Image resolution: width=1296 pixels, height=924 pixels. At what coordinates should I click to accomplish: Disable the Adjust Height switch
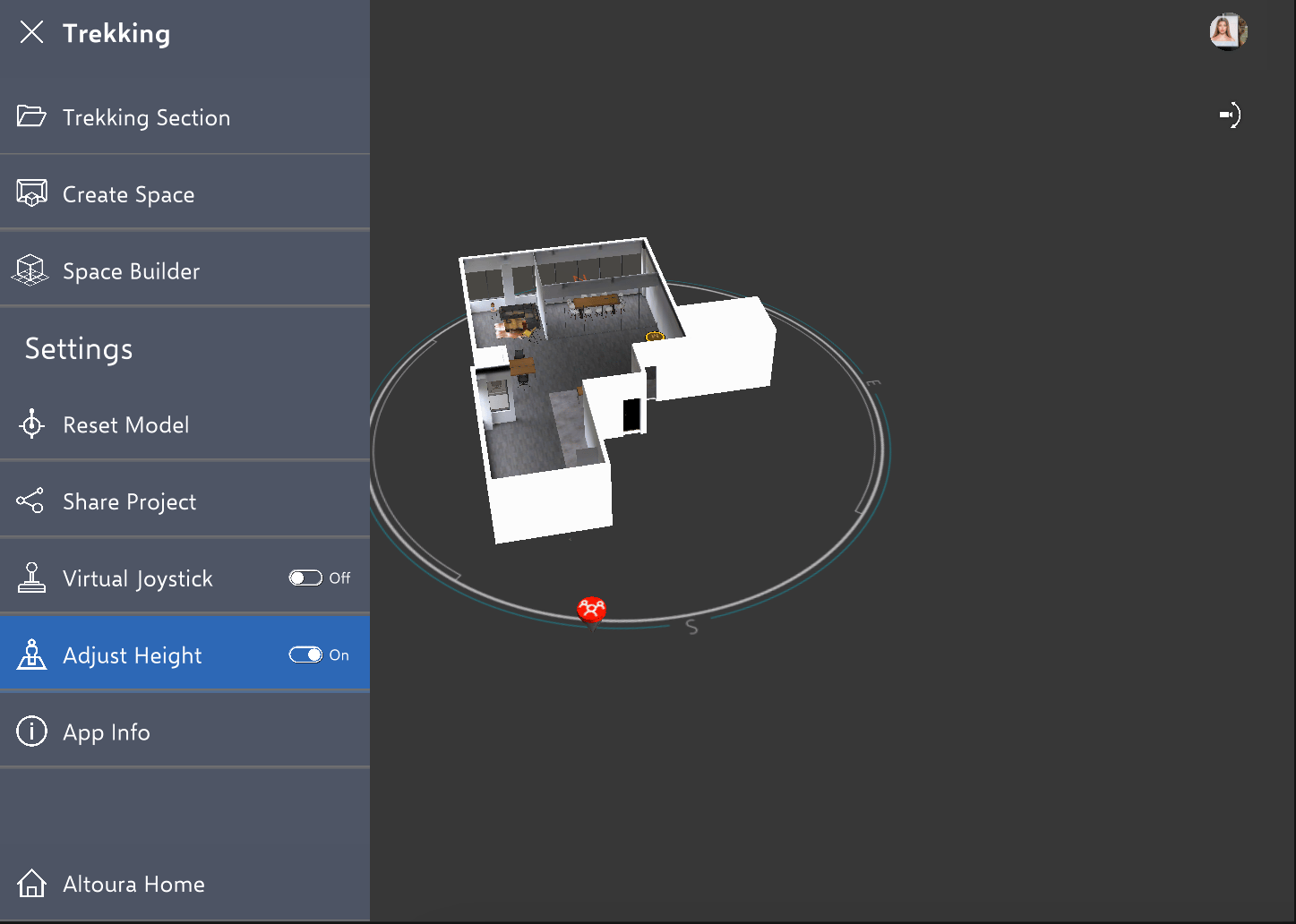(x=305, y=654)
